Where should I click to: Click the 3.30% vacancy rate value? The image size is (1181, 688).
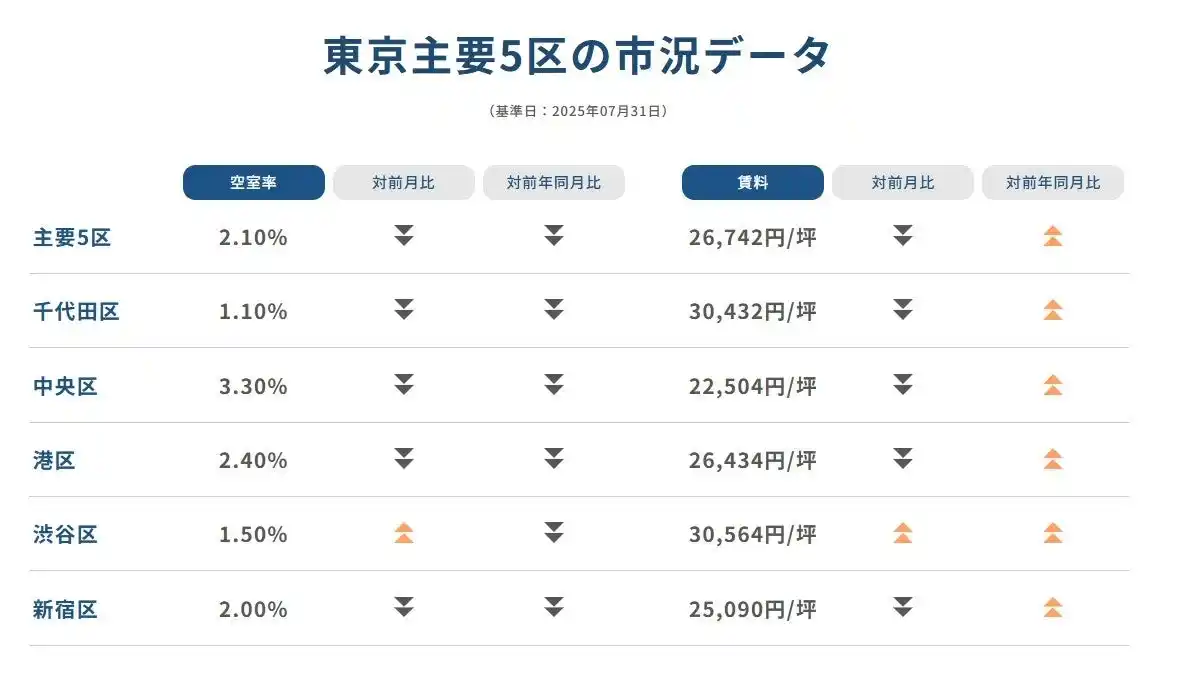[x=253, y=386]
